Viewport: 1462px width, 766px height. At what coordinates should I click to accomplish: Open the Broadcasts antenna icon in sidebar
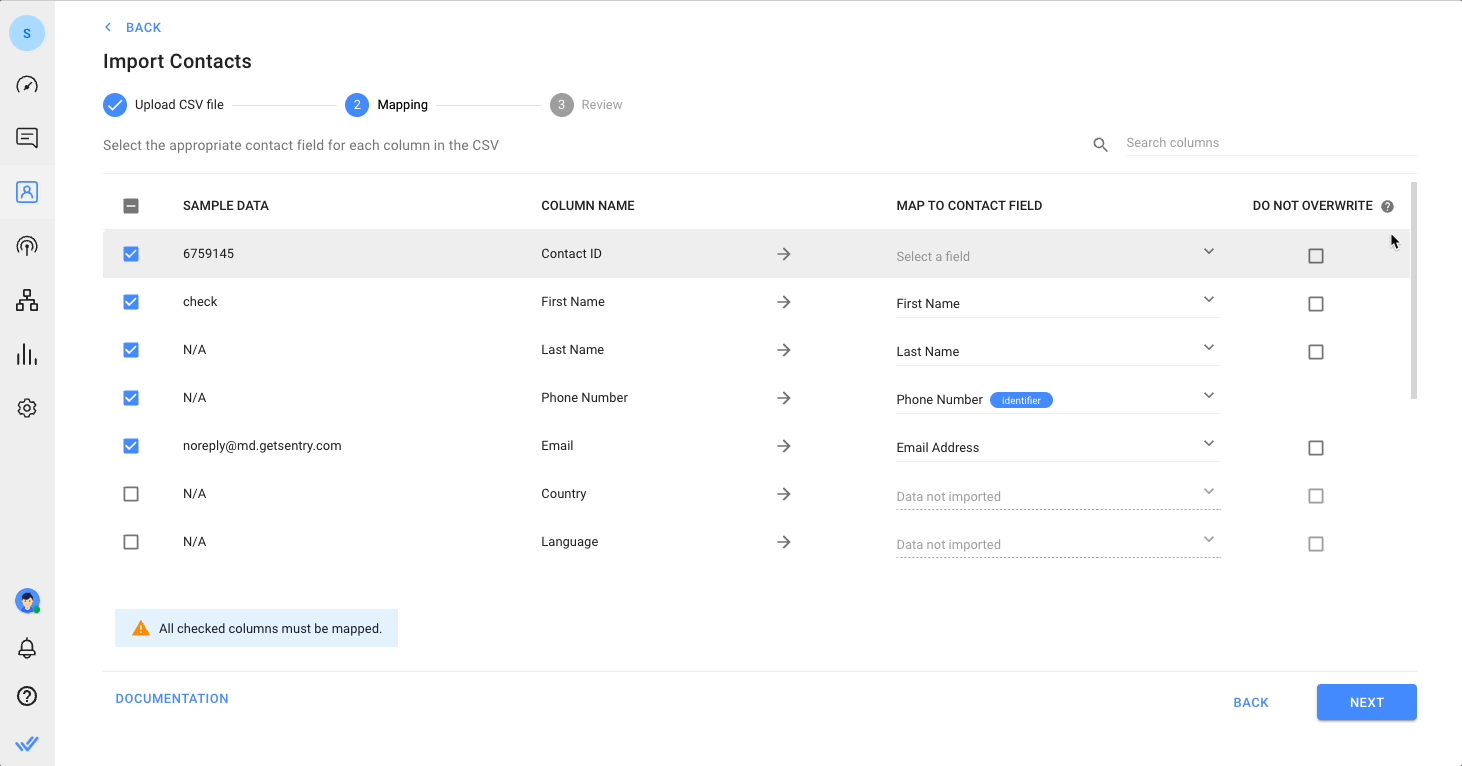coord(27,246)
